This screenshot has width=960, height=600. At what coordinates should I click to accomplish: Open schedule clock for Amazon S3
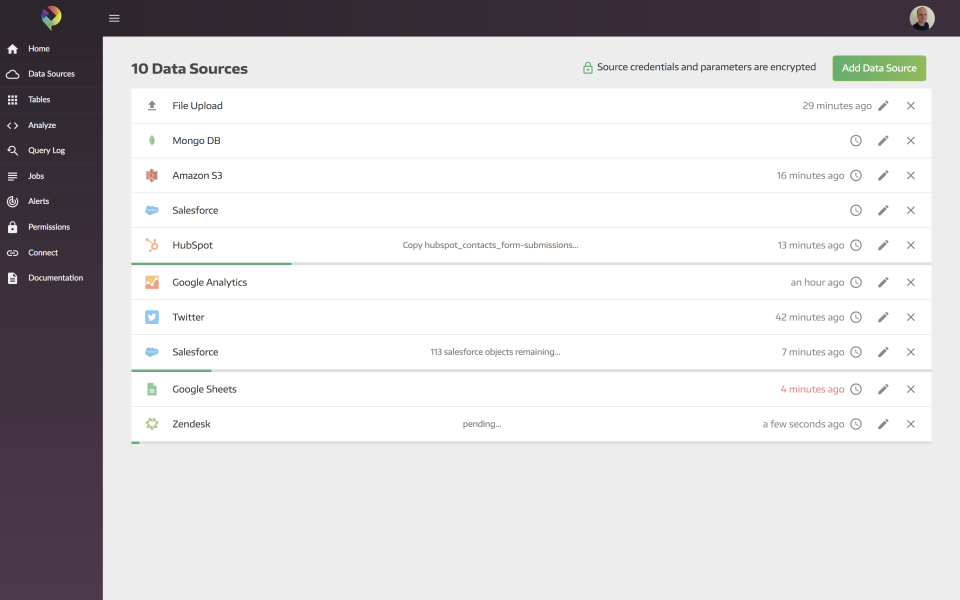[856, 176]
